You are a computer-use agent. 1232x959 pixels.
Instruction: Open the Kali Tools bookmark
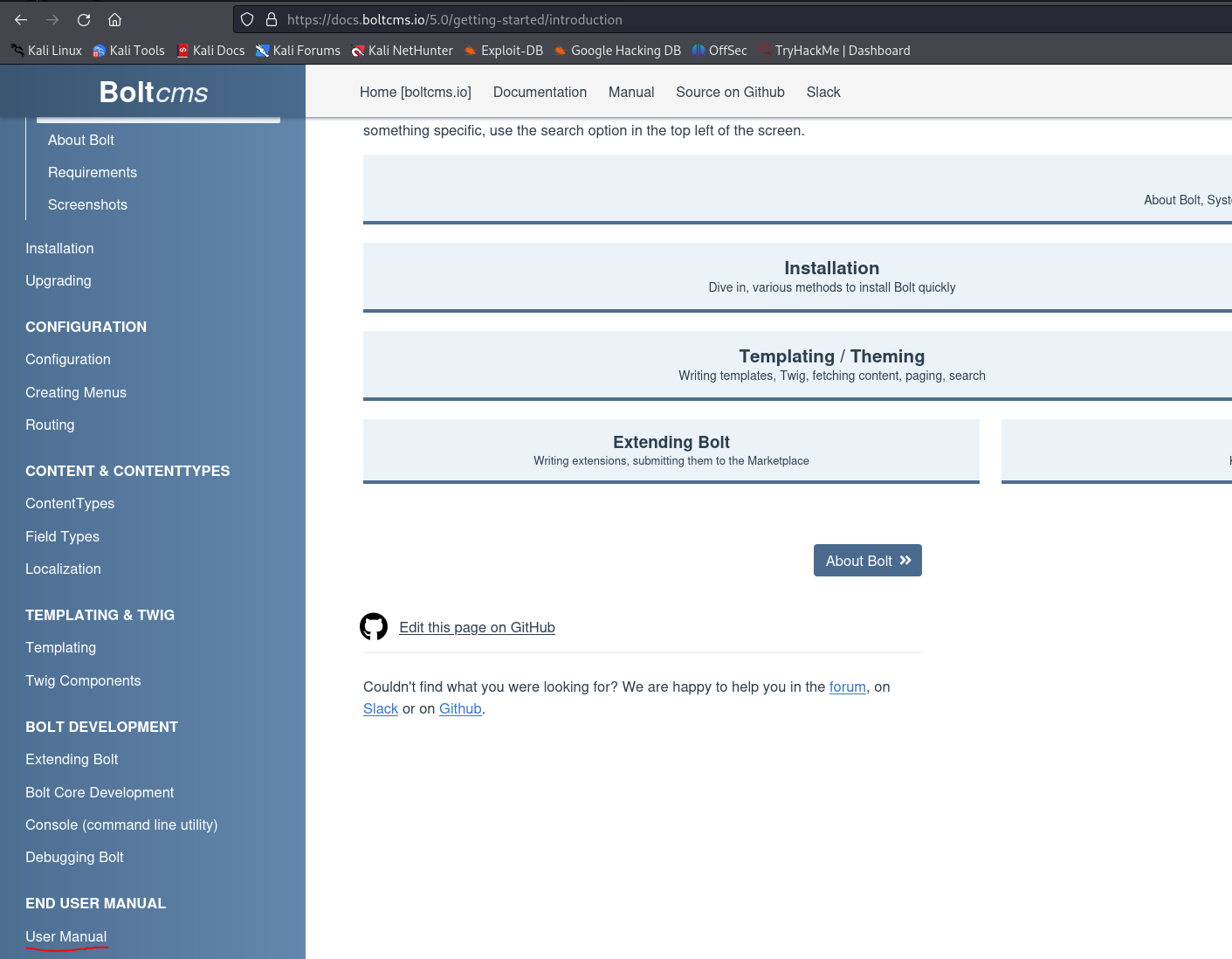tap(128, 51)
